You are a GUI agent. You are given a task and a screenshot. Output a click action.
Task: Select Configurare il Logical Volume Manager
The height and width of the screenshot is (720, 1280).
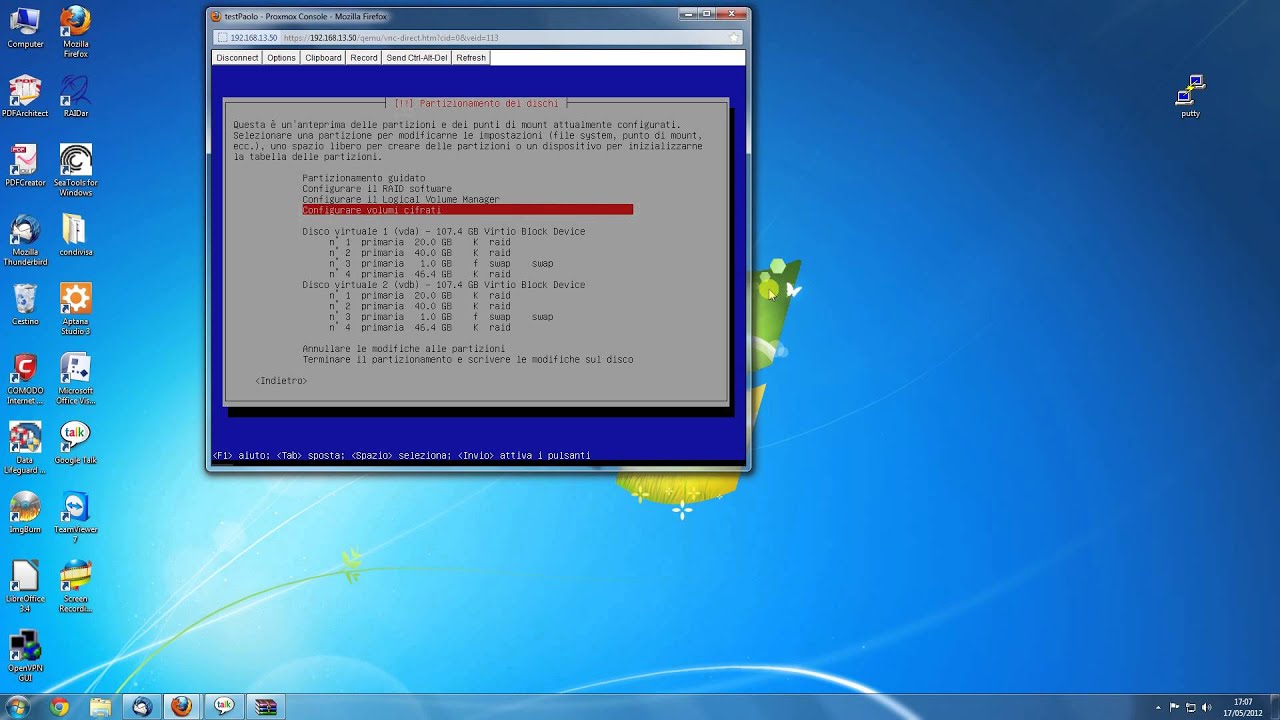click(401, 199)
